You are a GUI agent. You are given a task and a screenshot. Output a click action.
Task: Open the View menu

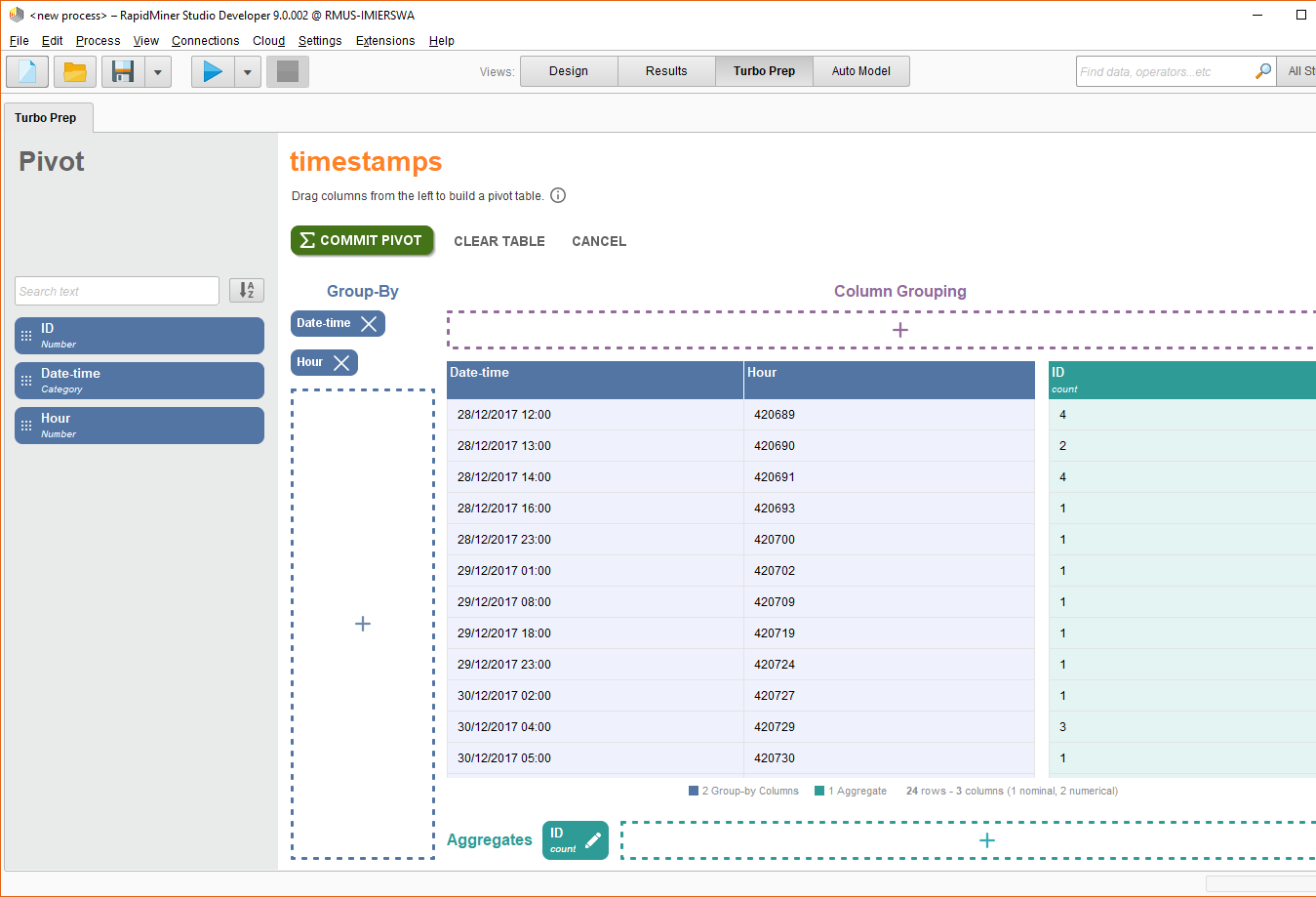[146, 41]
